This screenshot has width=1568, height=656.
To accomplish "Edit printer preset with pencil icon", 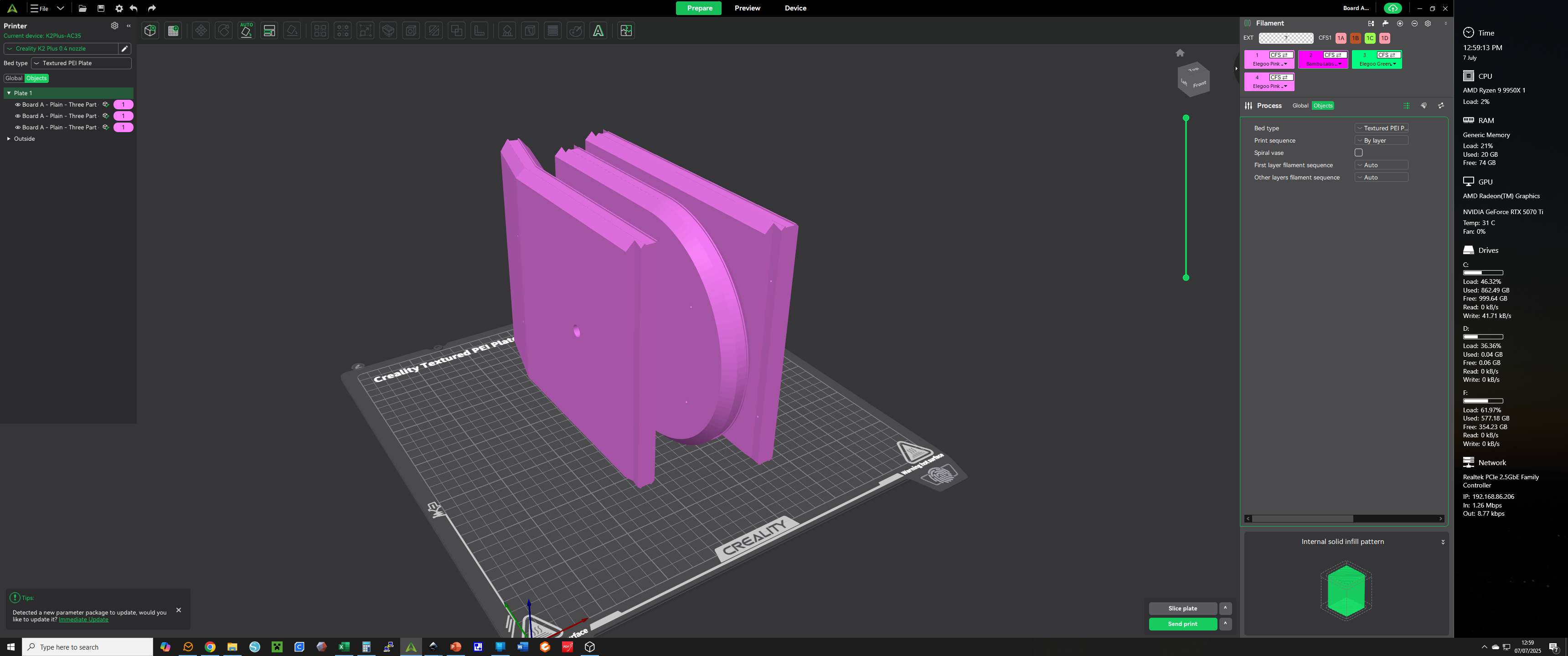I will point(125,49).
